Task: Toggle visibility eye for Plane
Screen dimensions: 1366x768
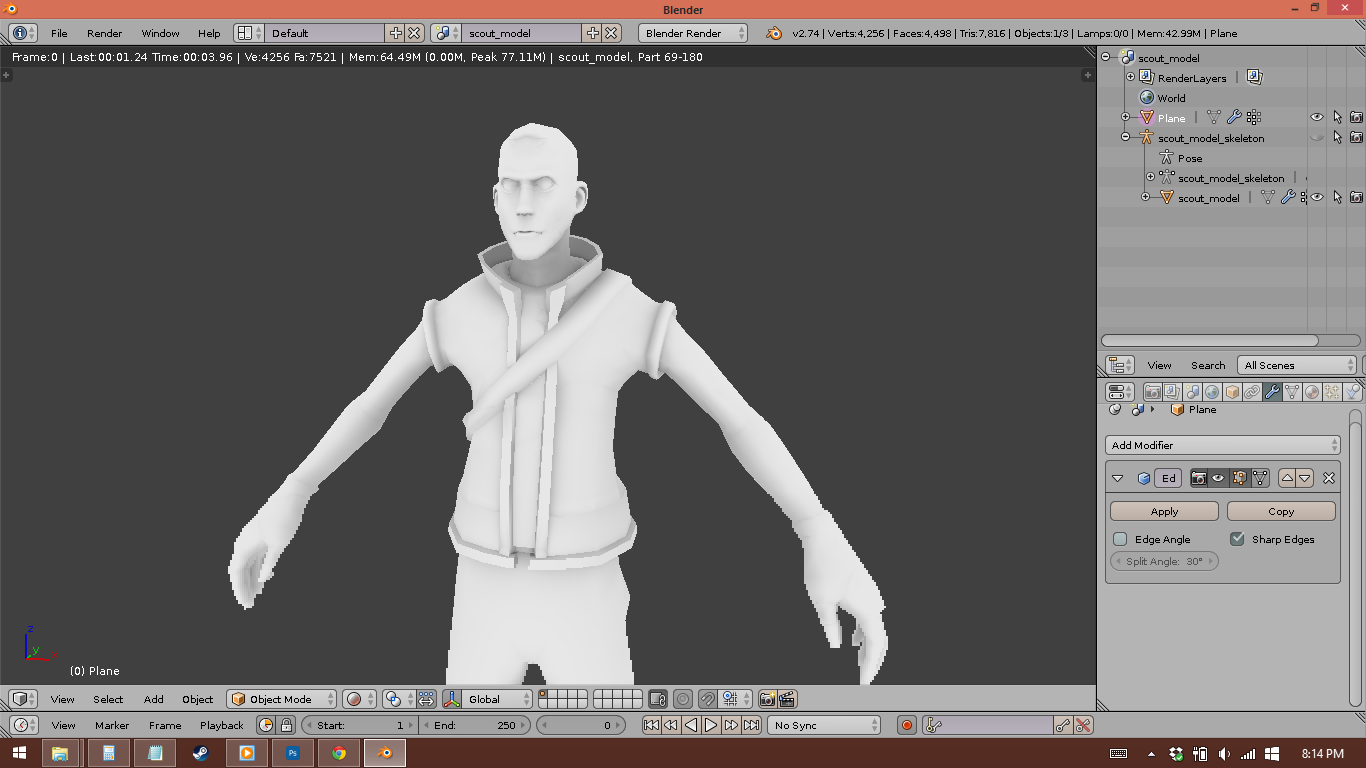Action: click(1317, 118)
